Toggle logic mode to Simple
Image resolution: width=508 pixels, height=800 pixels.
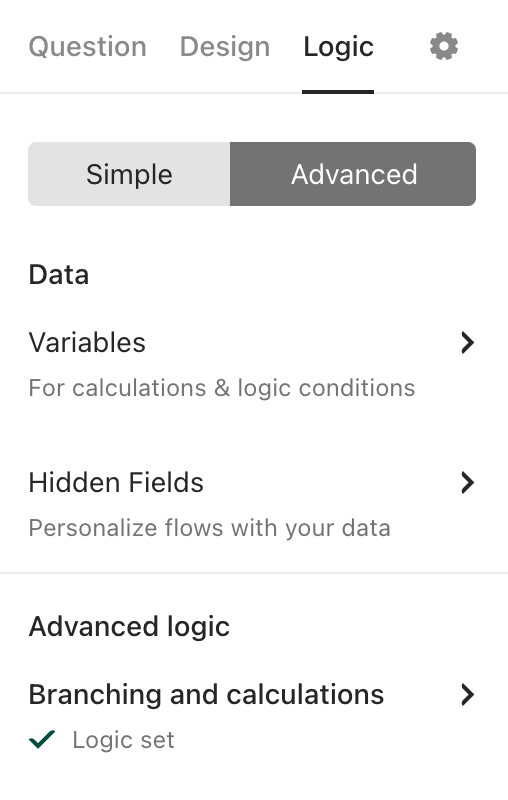click(129, 174)
